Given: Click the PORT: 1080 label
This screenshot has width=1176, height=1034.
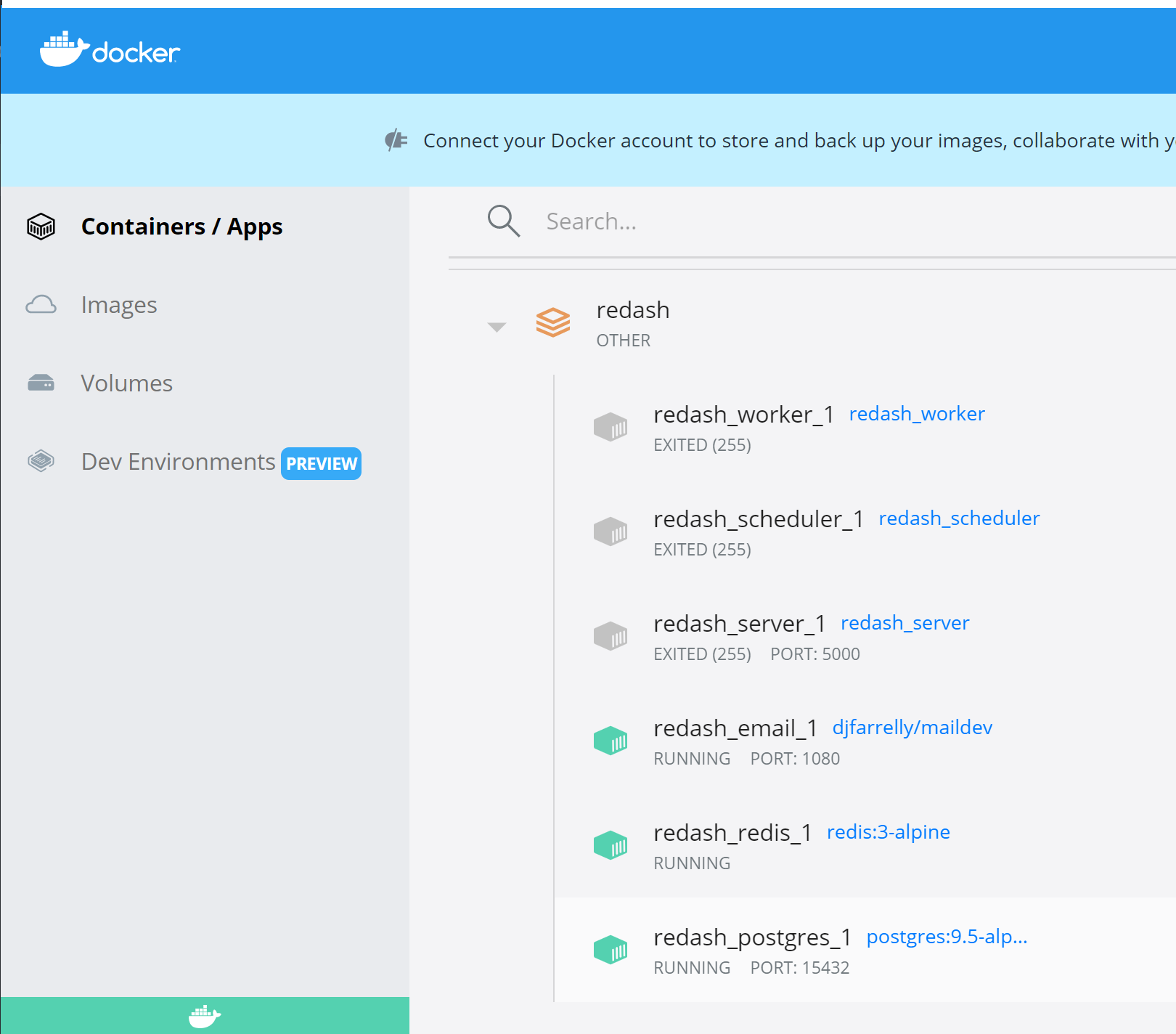Looking at the screenshot, I should (795, 759).
